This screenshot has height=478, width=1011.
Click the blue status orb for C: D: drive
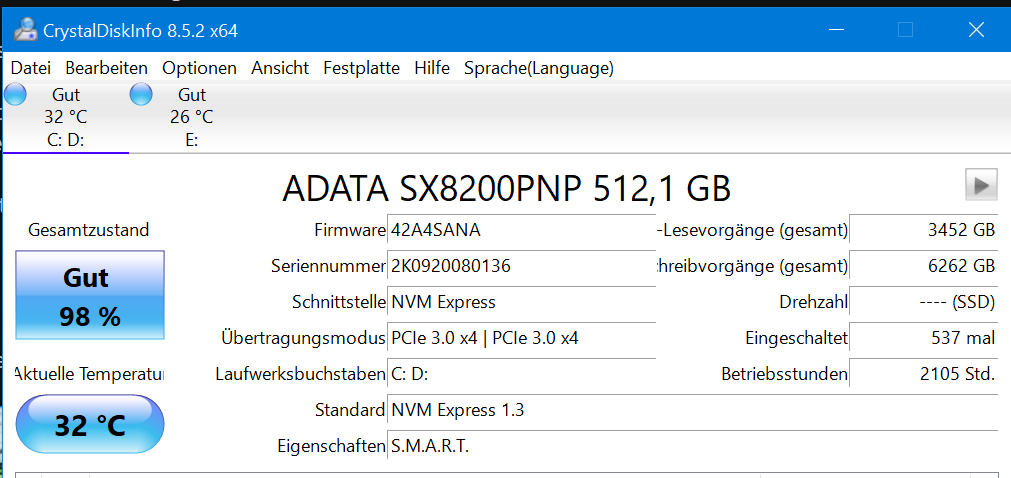(16, 95)
